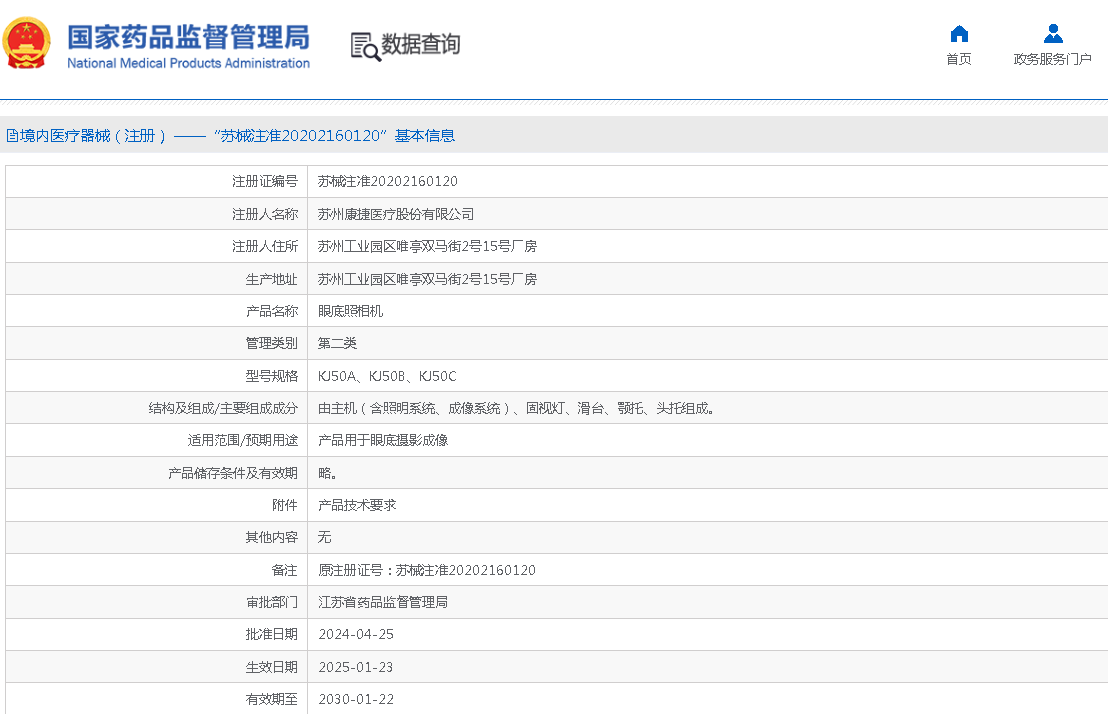Click the document icon before 境内医疗器械

pos(12,136)
